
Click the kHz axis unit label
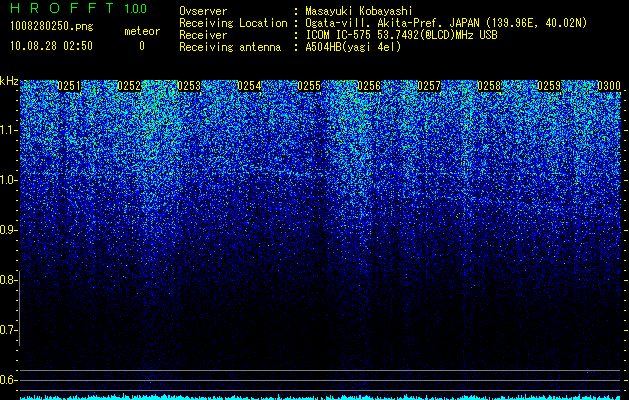click(9, 81)
